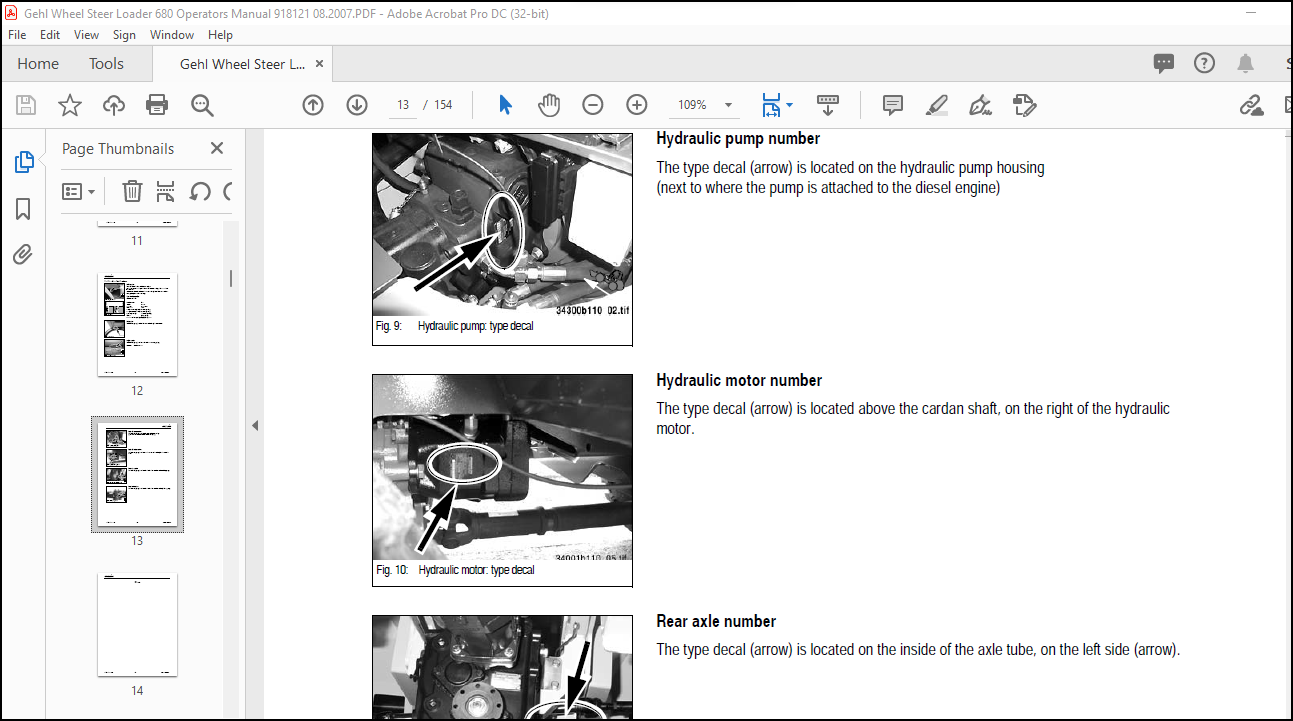Collapse the navigation pane arrow
The width and height of the screenshot is (1293, 721).
point(255,425)
